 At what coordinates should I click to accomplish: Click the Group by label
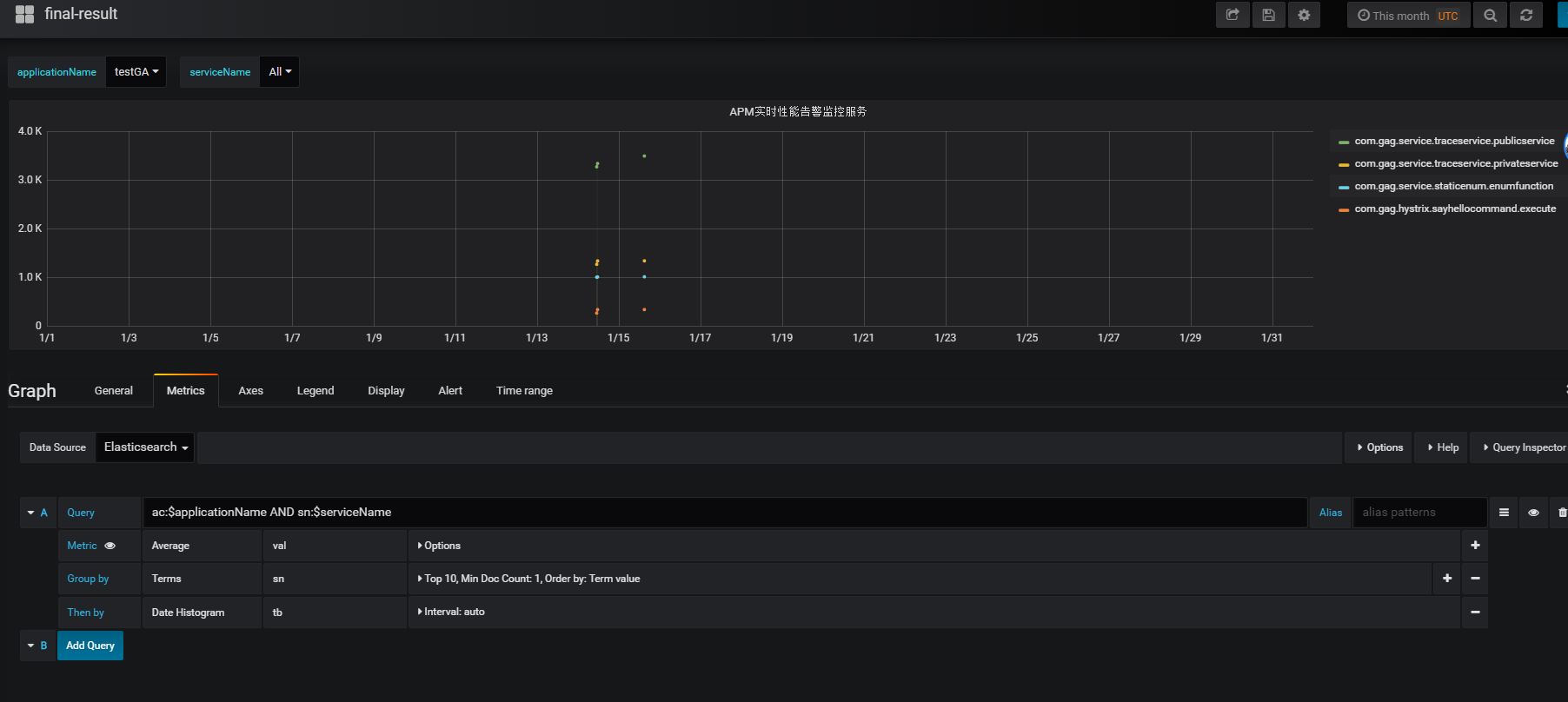pos(88,579)
